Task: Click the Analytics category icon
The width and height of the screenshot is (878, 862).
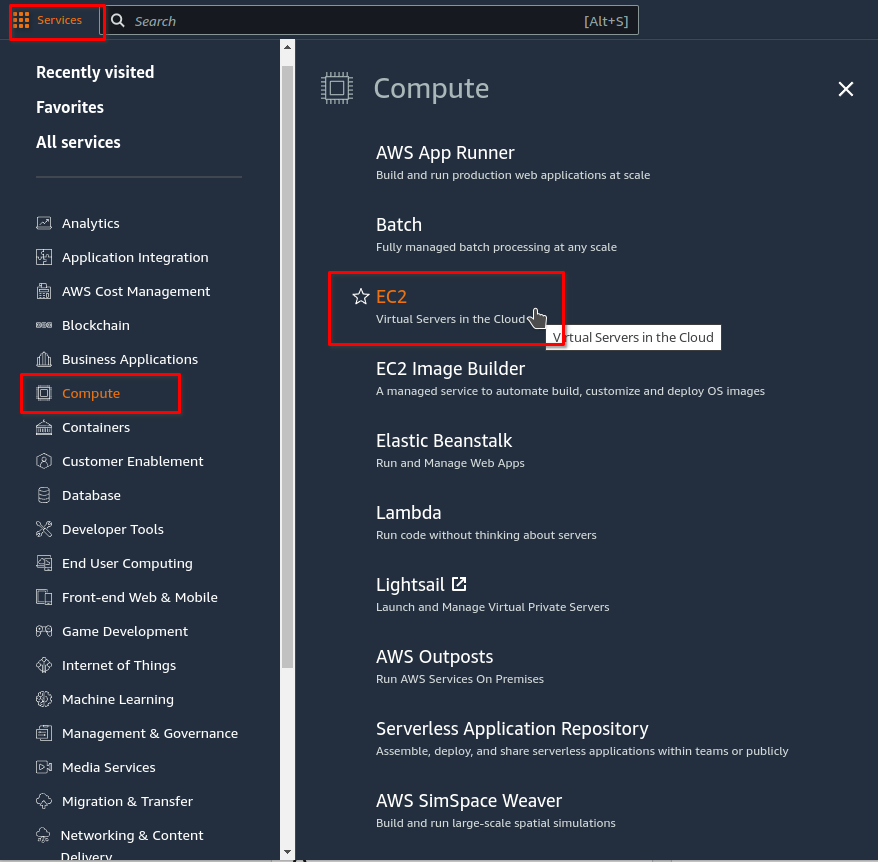Action: [x=44, y=223]
